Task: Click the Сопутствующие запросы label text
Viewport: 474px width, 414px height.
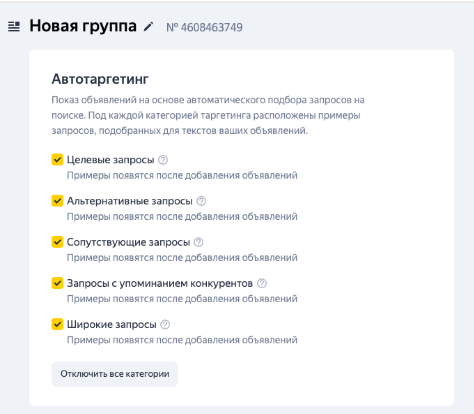Action: click(128, 242)
